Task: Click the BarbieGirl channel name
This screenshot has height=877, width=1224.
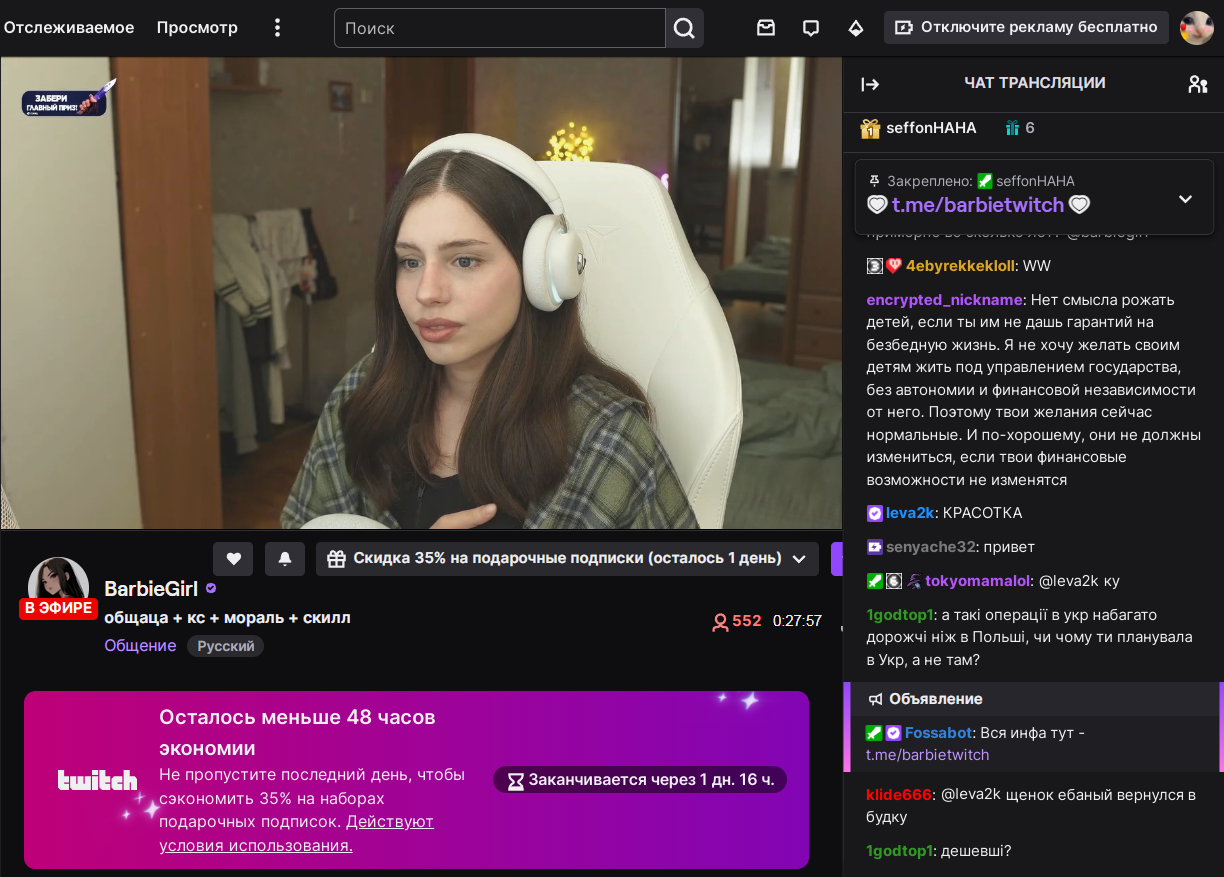Action: click(151, 589)
